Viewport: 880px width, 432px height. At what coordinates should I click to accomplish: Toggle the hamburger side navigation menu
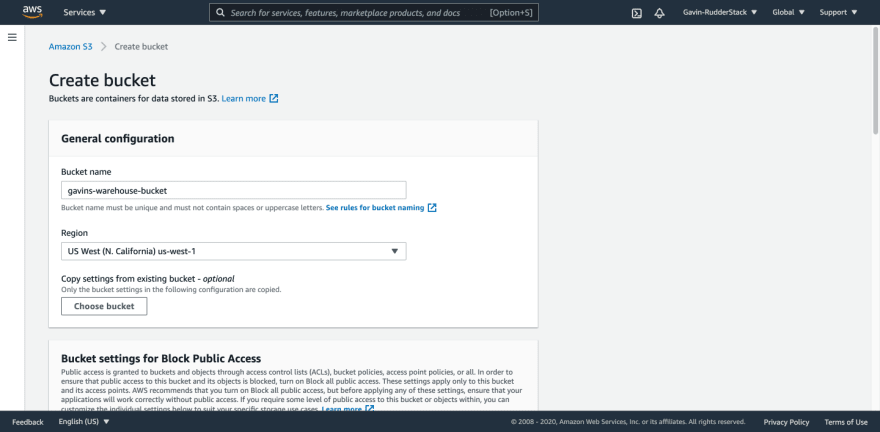point(12,37)
